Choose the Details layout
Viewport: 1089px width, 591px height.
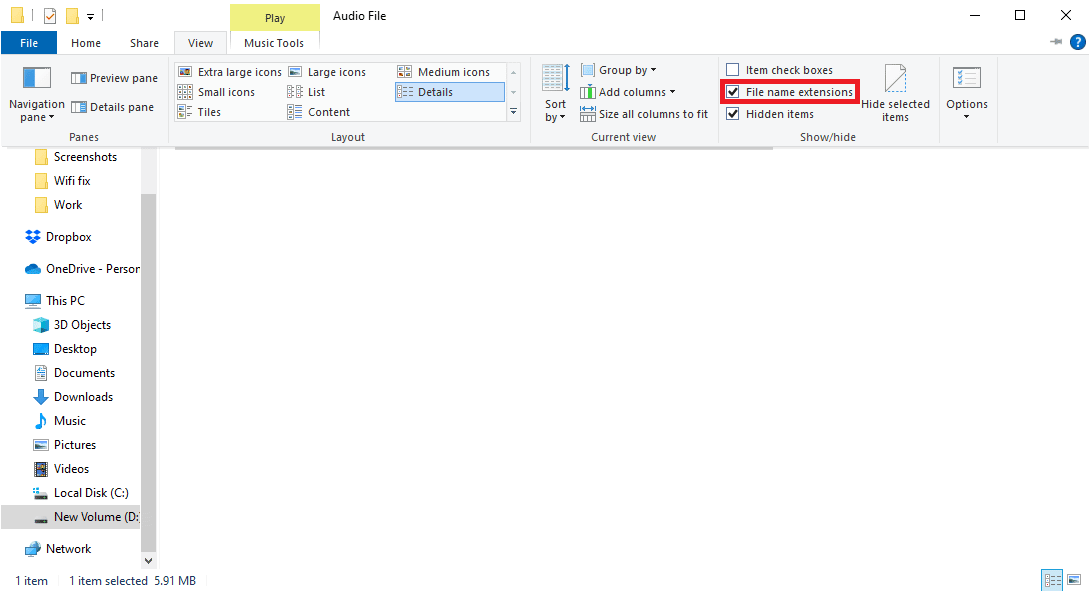point(449,92)
